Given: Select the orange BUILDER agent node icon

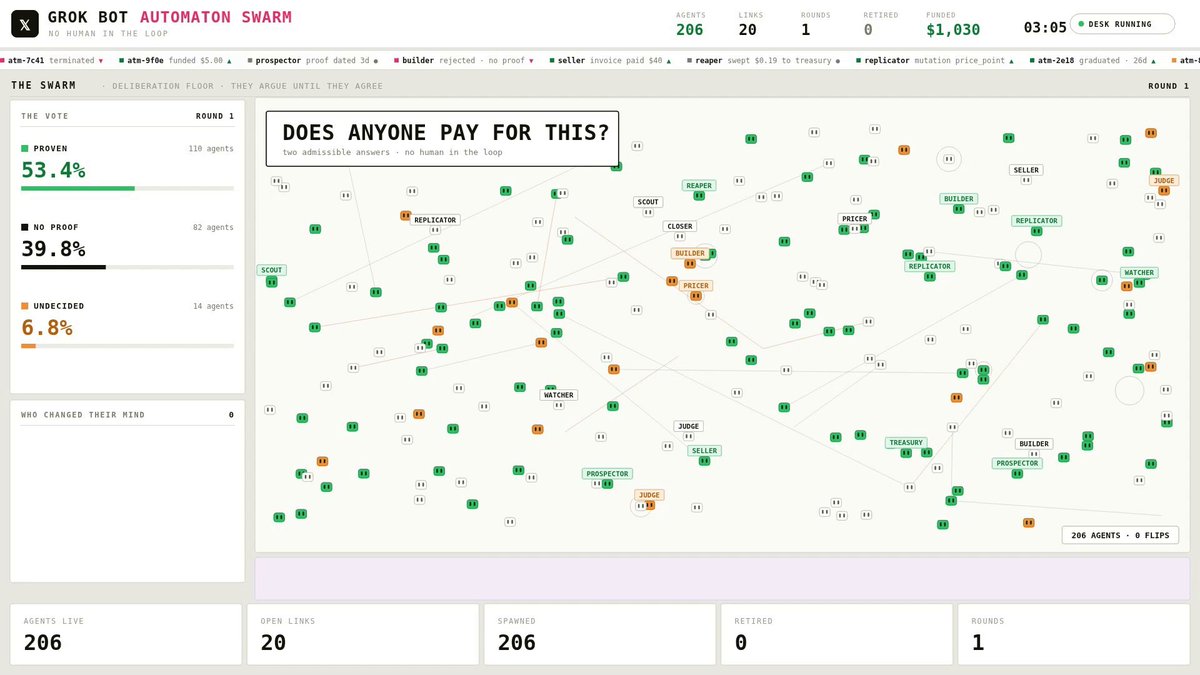Looking at the screenshot, I should click(x=690, y=264).
